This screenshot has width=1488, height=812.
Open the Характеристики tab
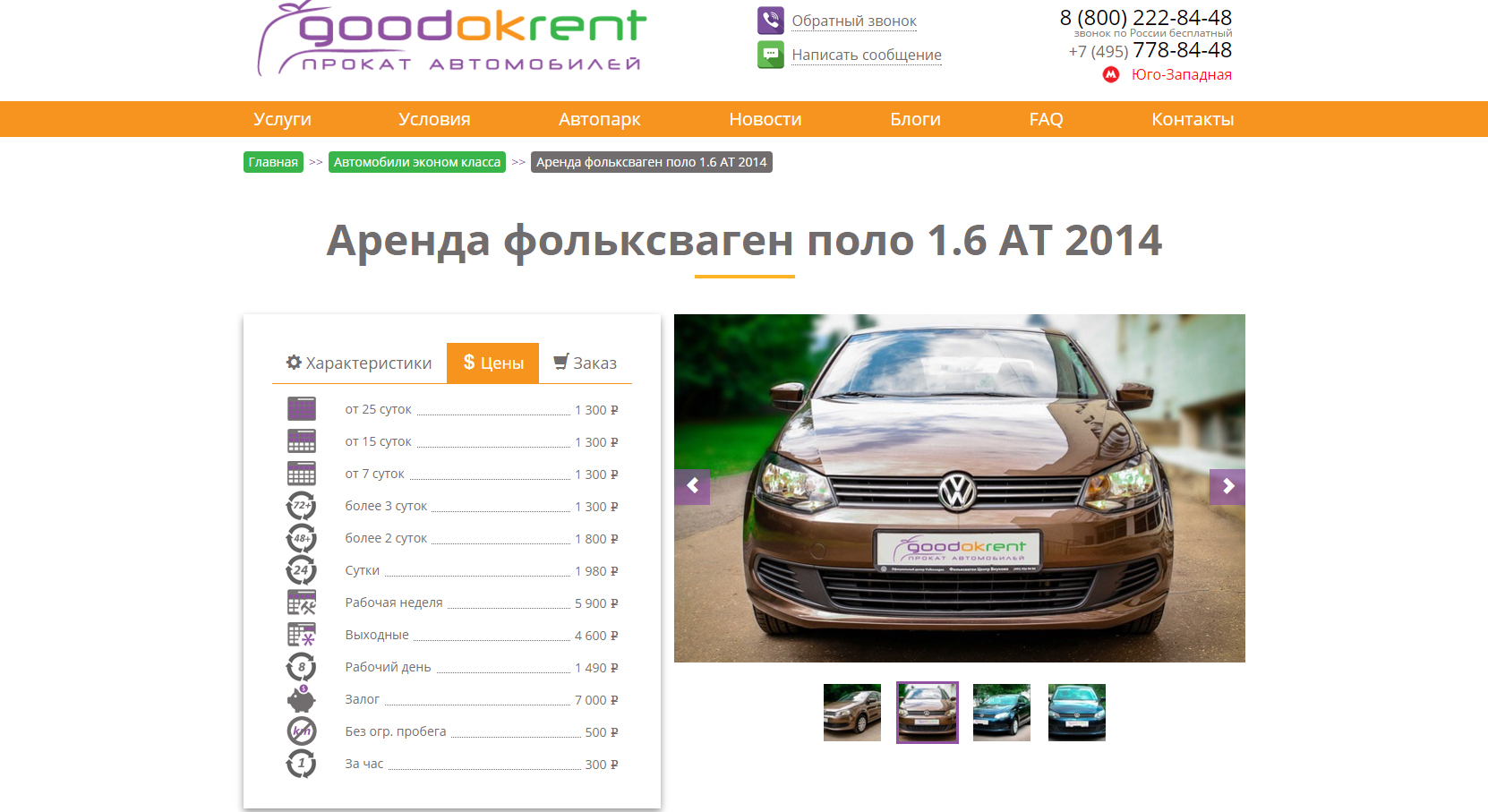click(x=359, y=363)
